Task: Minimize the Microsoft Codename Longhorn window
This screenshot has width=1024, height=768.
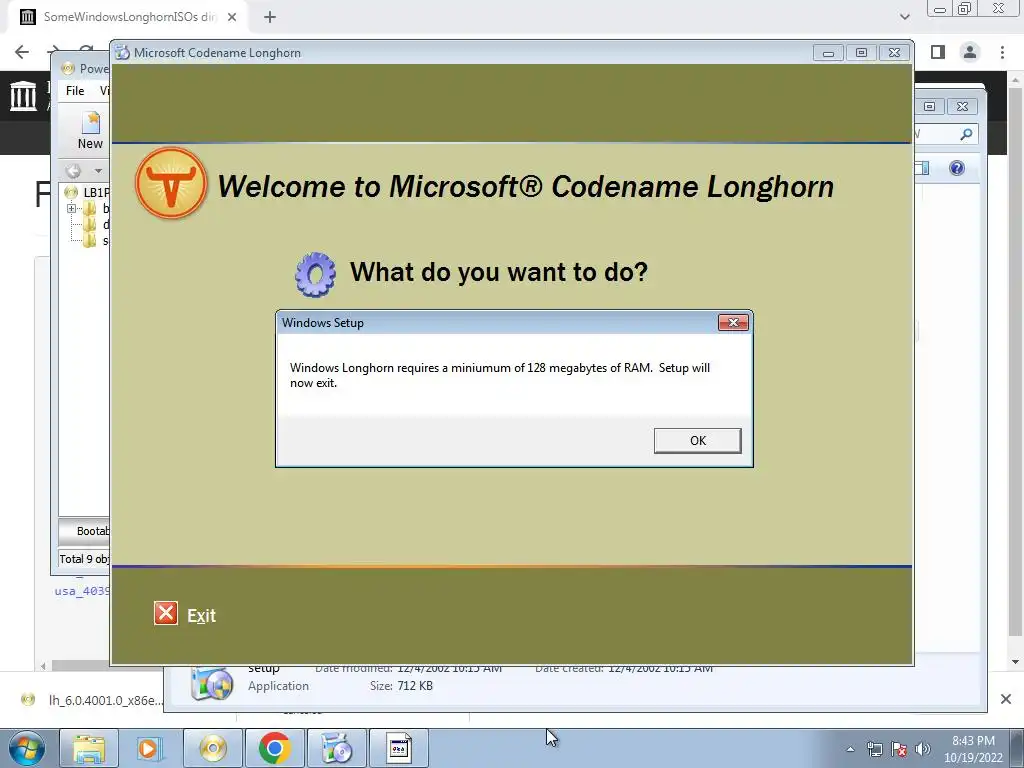Action: (x=828, y=53)
